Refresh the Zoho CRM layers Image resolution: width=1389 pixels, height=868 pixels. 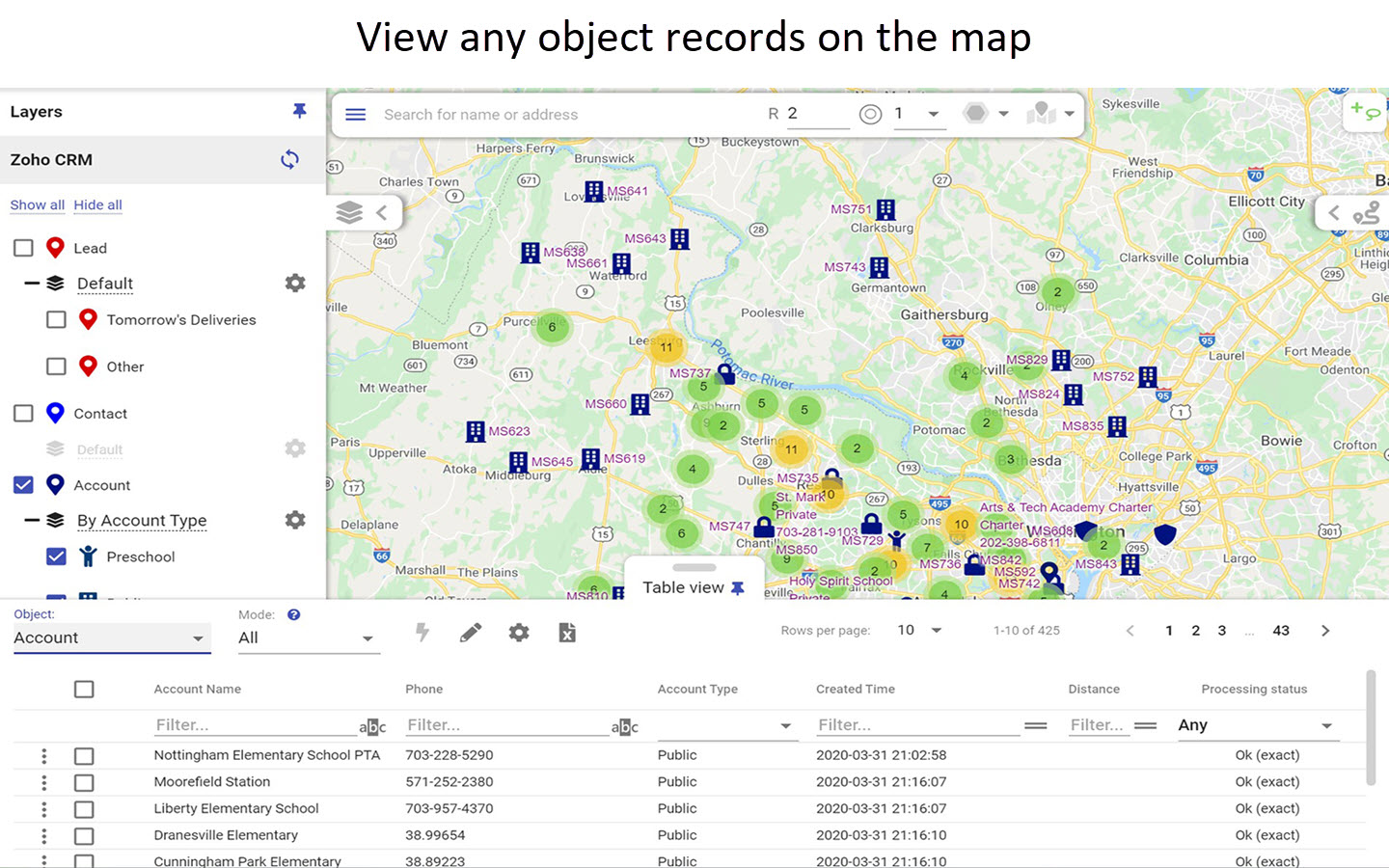tap(289, 159)
